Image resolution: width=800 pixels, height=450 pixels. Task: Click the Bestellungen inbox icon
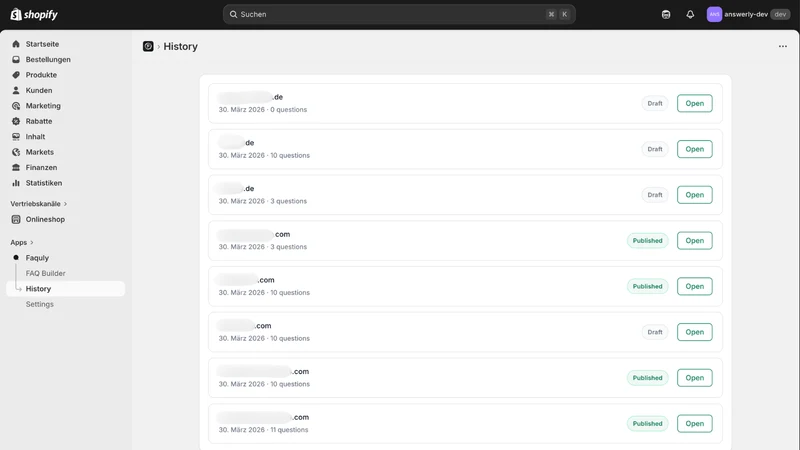click(16, 59)
